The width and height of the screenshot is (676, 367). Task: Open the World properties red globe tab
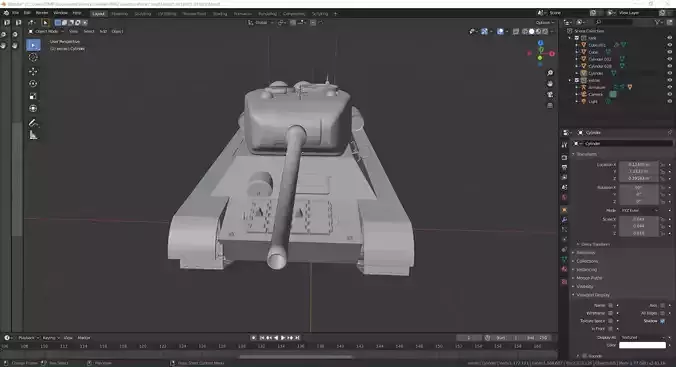click(x=564, y=197)
